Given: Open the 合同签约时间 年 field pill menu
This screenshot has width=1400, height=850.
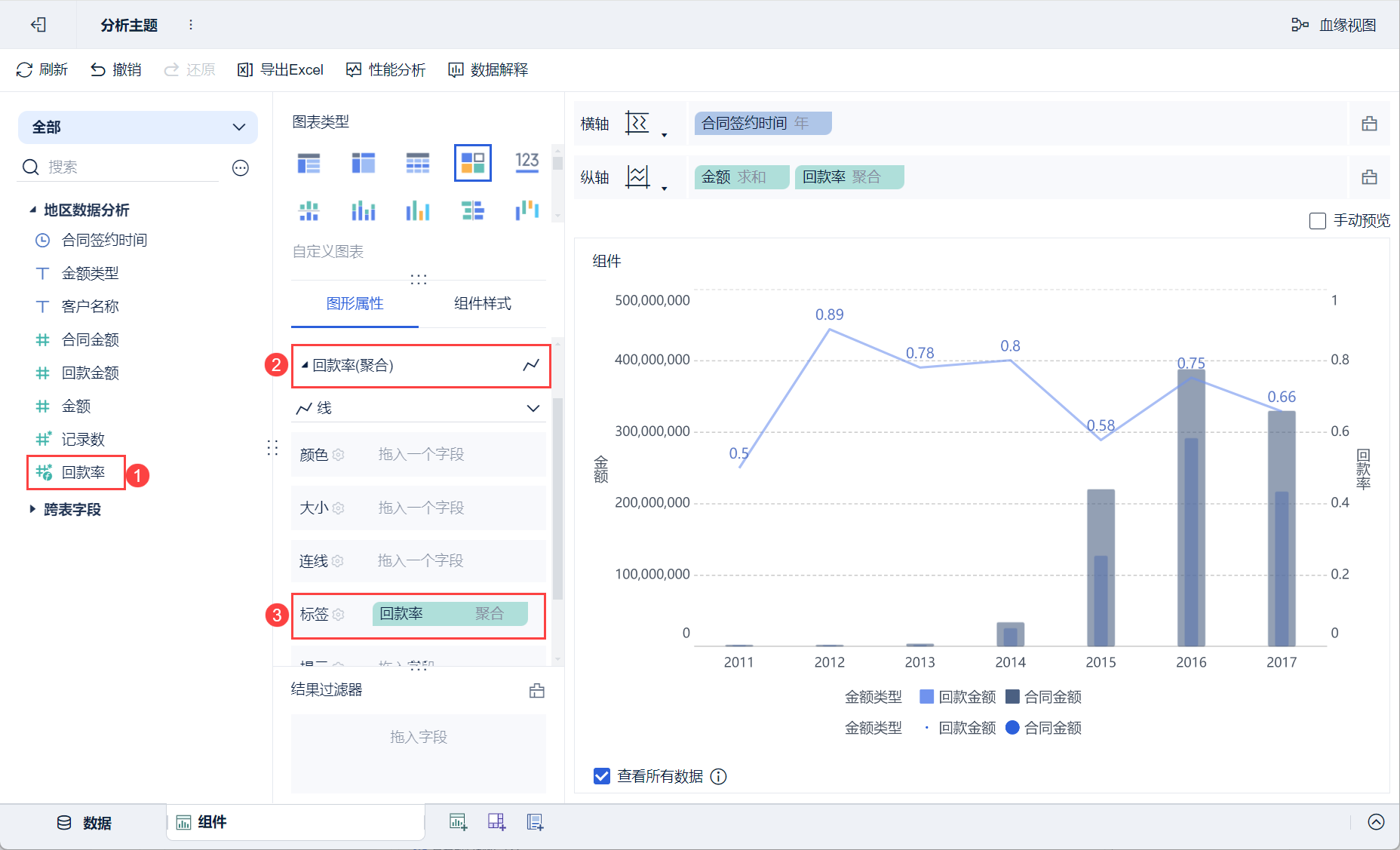Looking at the screenshot, I should (763, 124).
